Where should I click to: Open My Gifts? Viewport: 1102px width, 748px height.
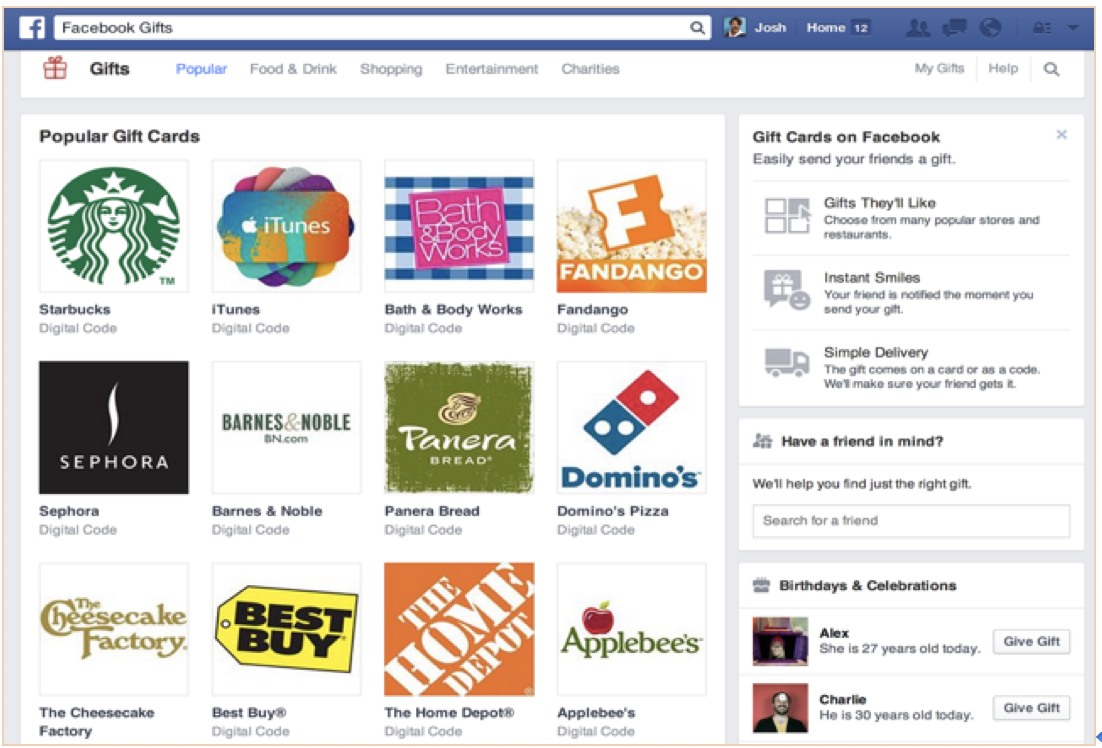[939, 68]
